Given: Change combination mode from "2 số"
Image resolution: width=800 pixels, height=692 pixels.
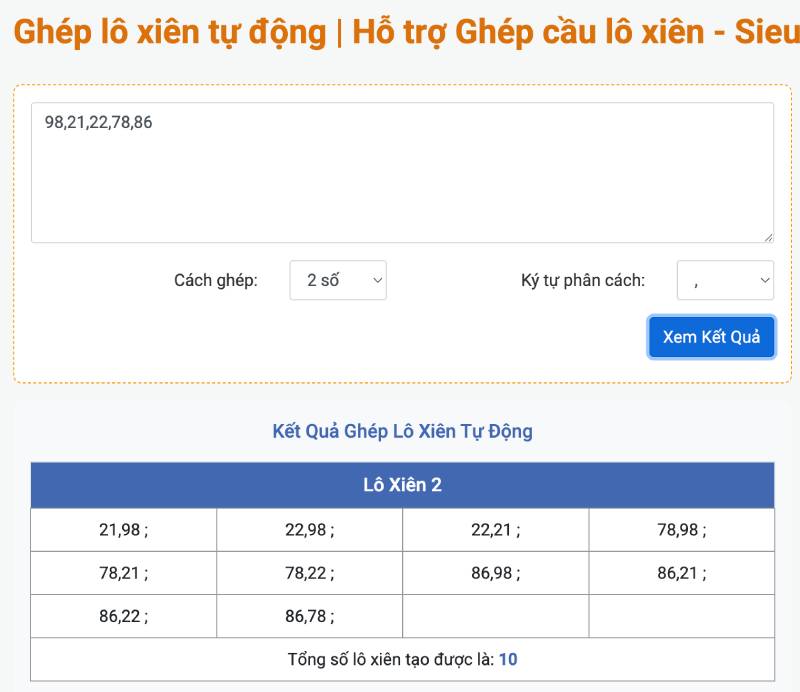Looking at the screenshot, I should click(337, 280).
